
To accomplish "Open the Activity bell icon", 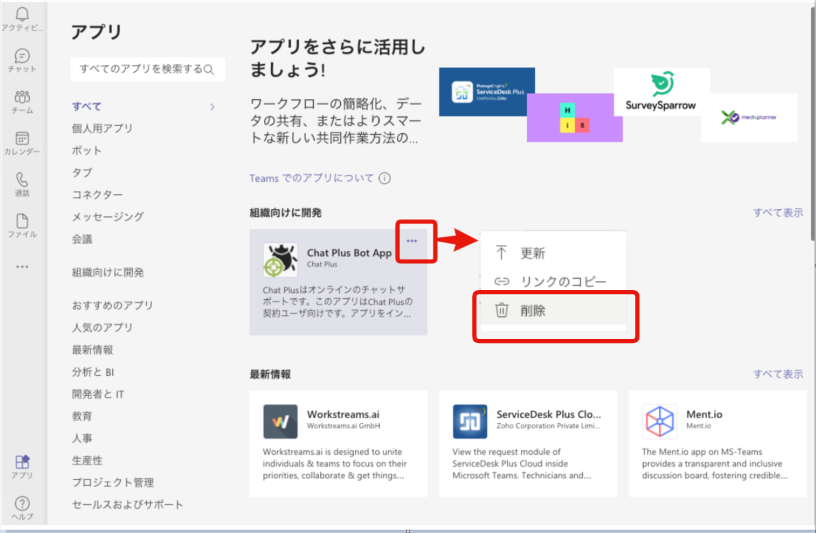I will [x=22, y=15].
